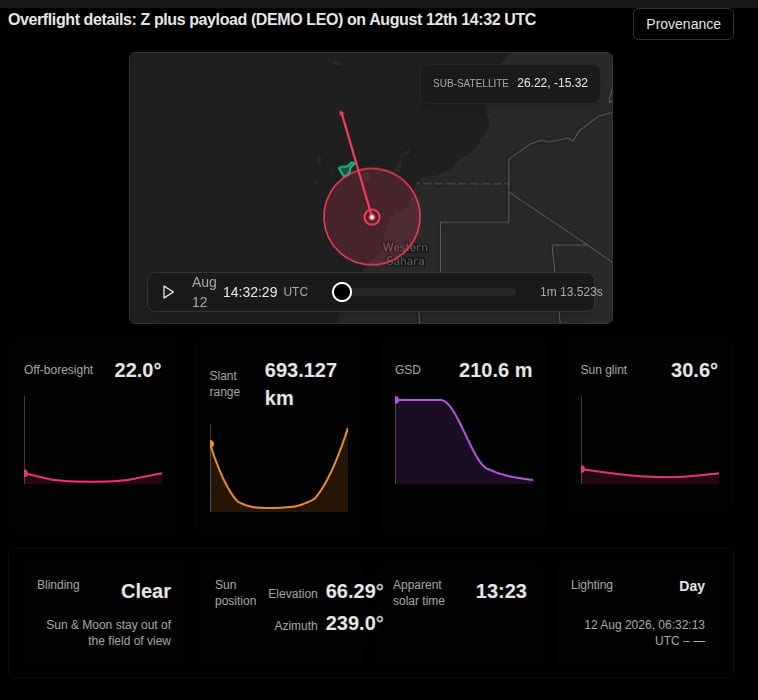Click the Western Sahara map label
The image size is (758, 700).
click(x=405, y=254)
